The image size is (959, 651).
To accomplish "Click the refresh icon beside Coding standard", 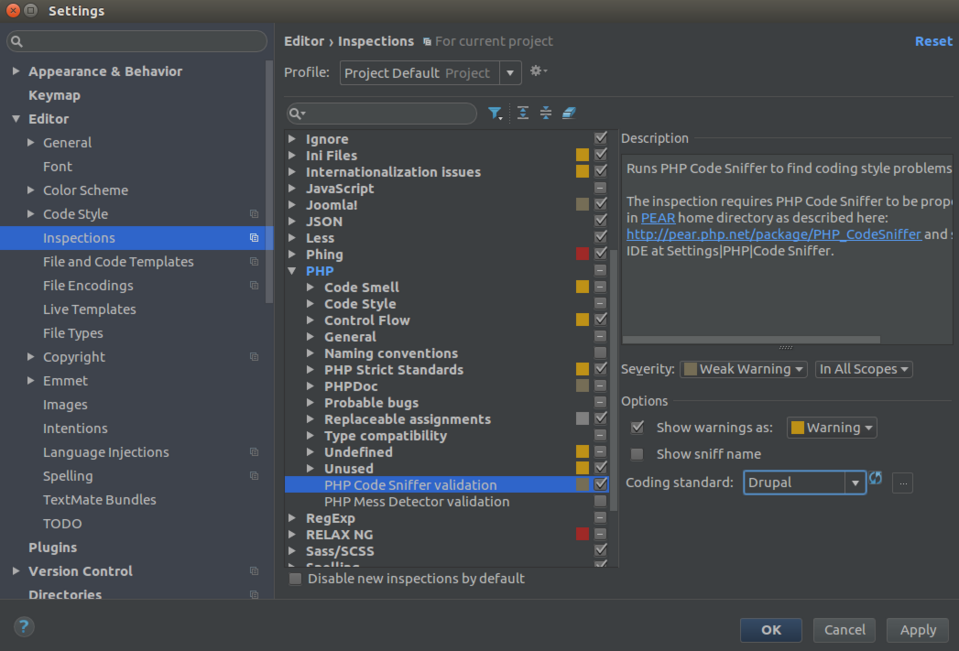I will point(876,482).
